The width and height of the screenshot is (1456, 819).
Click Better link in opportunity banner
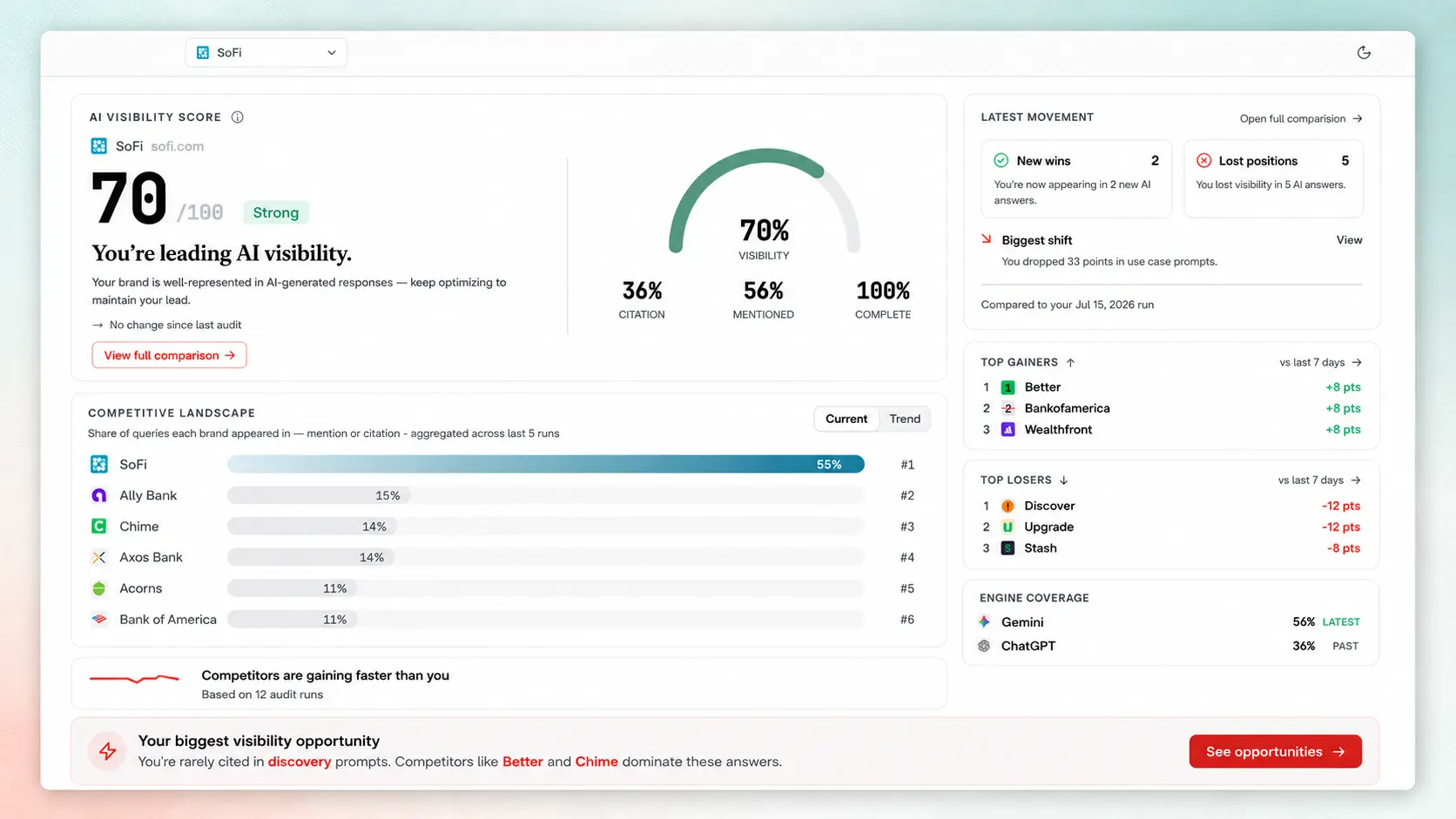tap(522, 762)
